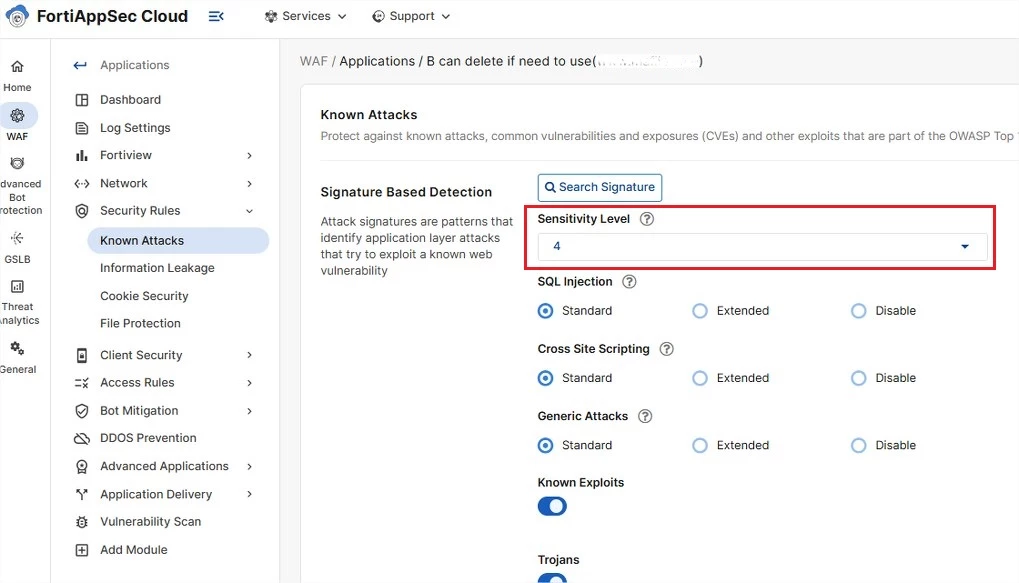Click the Access Rules icon
Image resolution: width=1019 pixels, height=583 pixels.
tap(82, 383)
